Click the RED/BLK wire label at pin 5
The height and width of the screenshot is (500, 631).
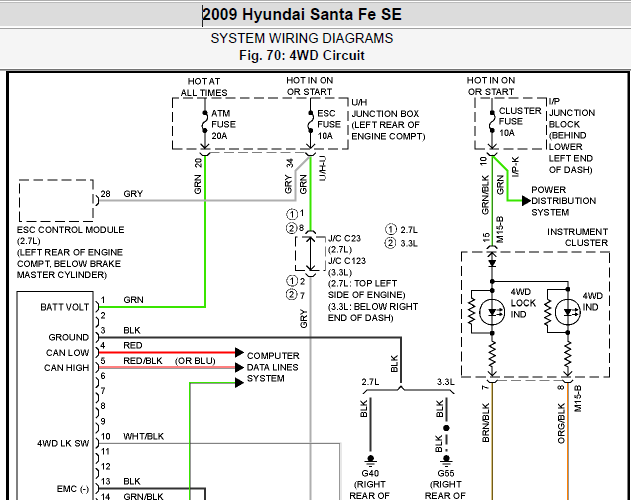143,361
